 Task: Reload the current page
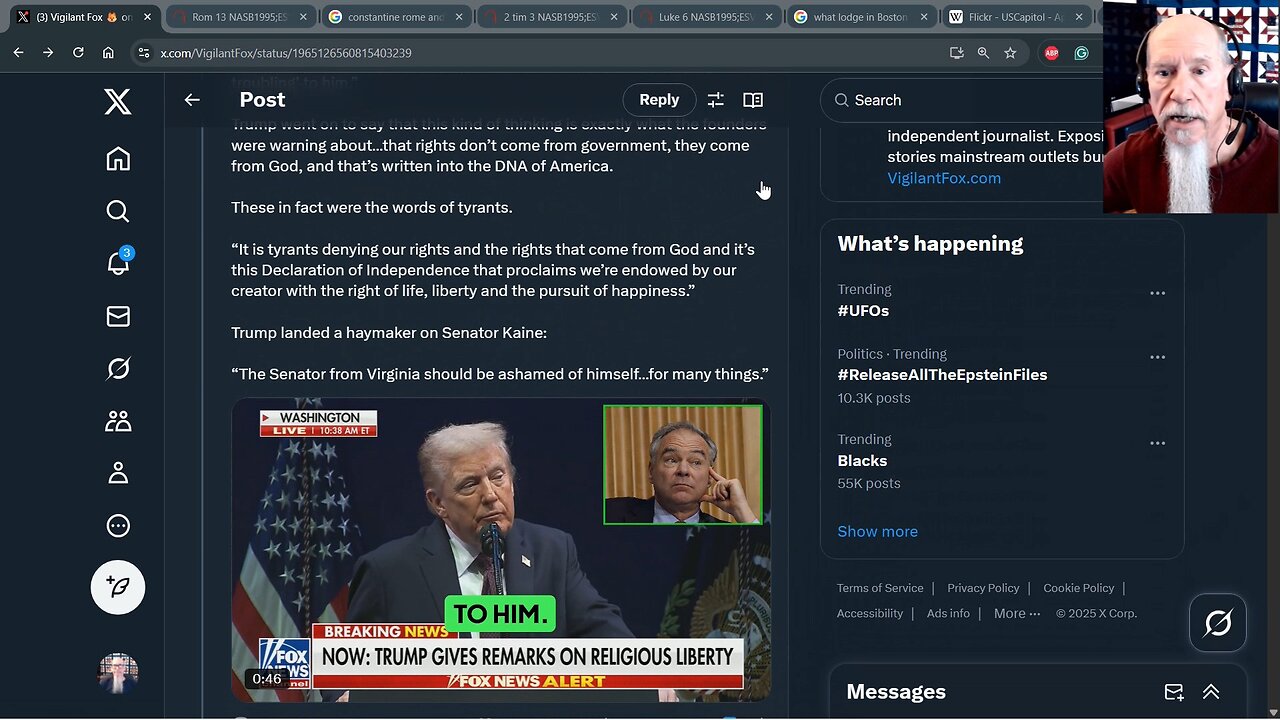(x=78, y=53)
